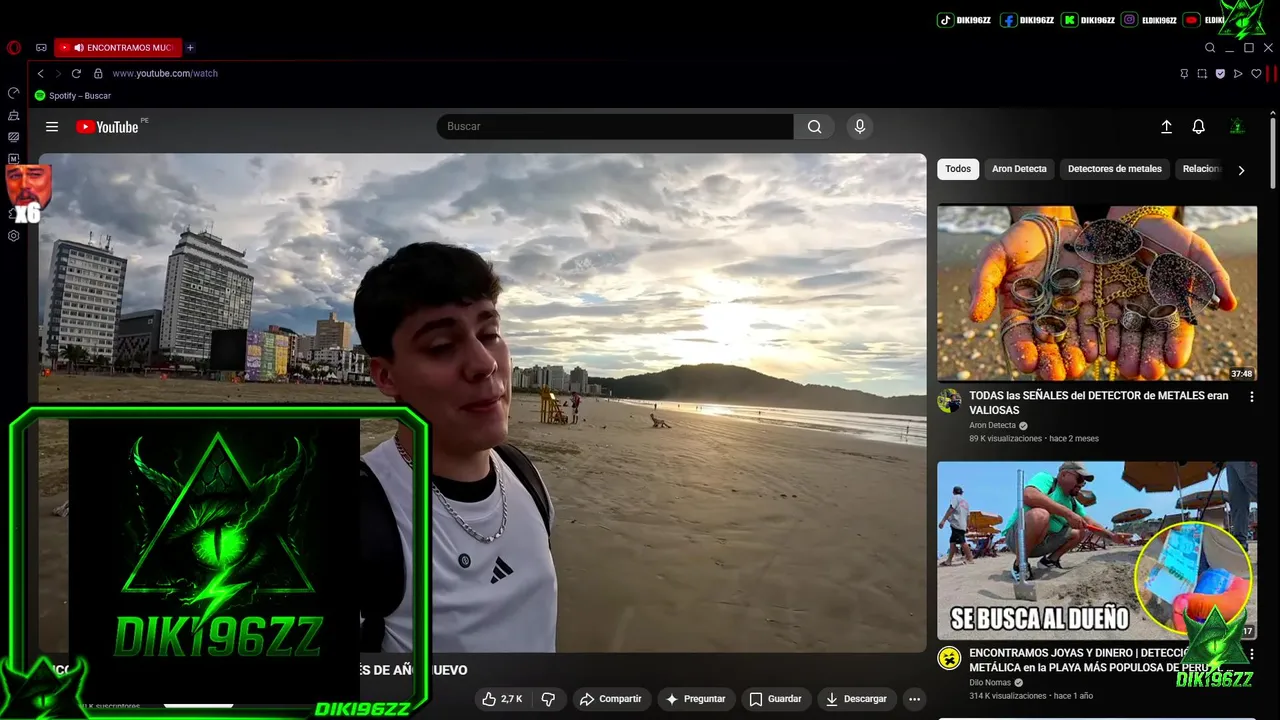Screen dimensions: 1280x720
Task: Click the main video player
Action: coord(482,403)
